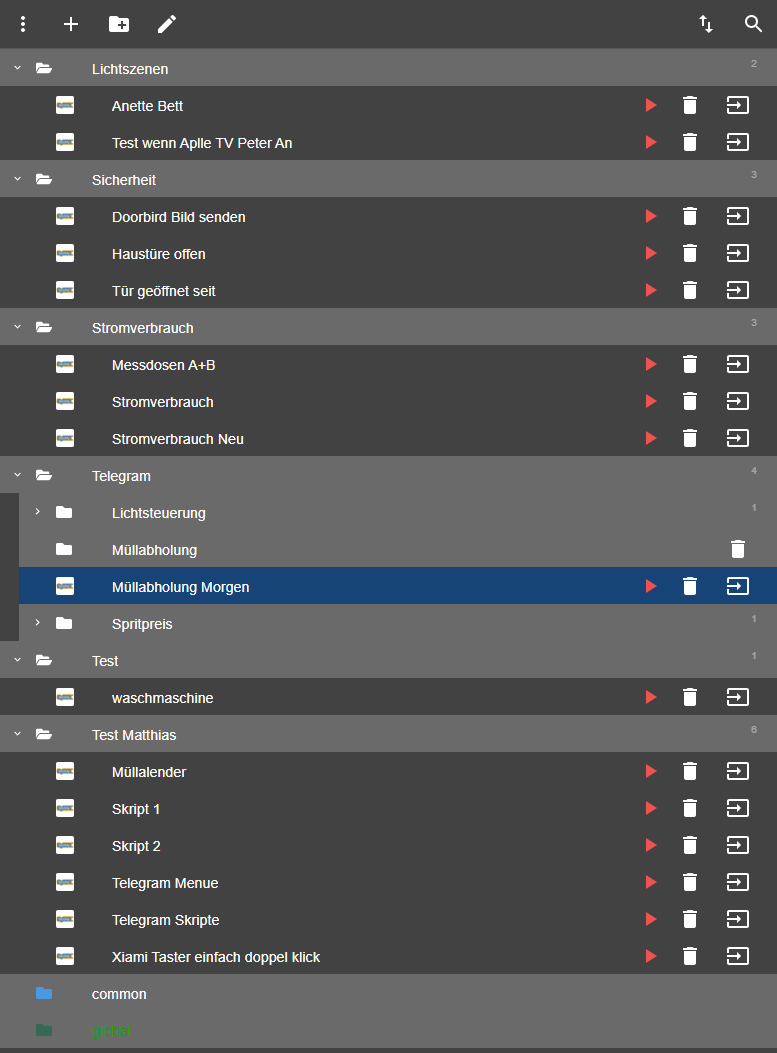Image resolution: width=777 pixels, height=1053 pixels.
Task: Toggle run state of Anette Bett script
Action: point(651,106)
